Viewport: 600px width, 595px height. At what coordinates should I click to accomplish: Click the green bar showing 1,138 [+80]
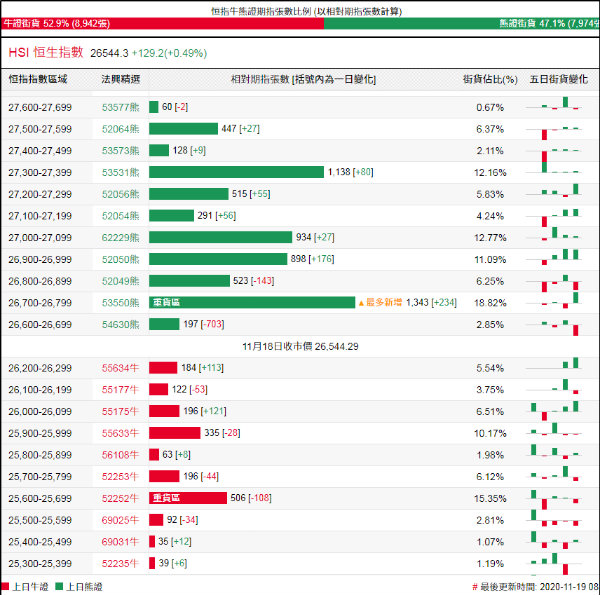click(236, 172)
